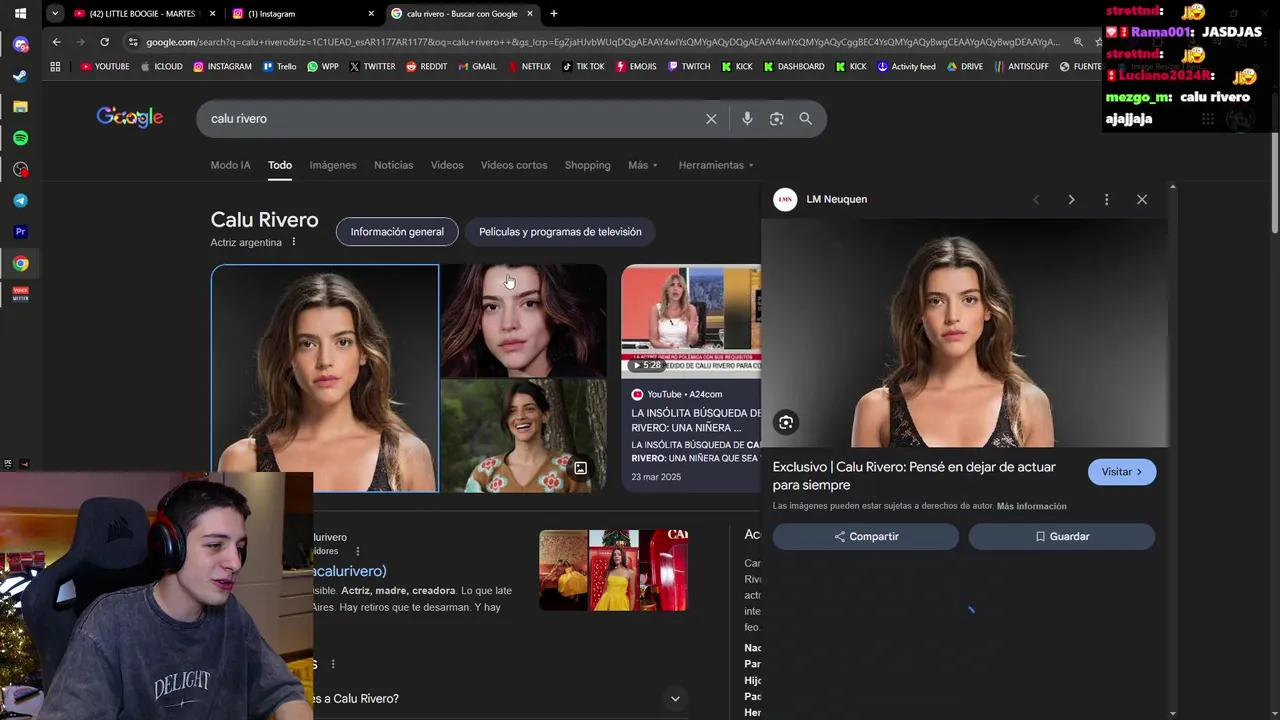Start voice search with microphone icon

click(747, 119)
